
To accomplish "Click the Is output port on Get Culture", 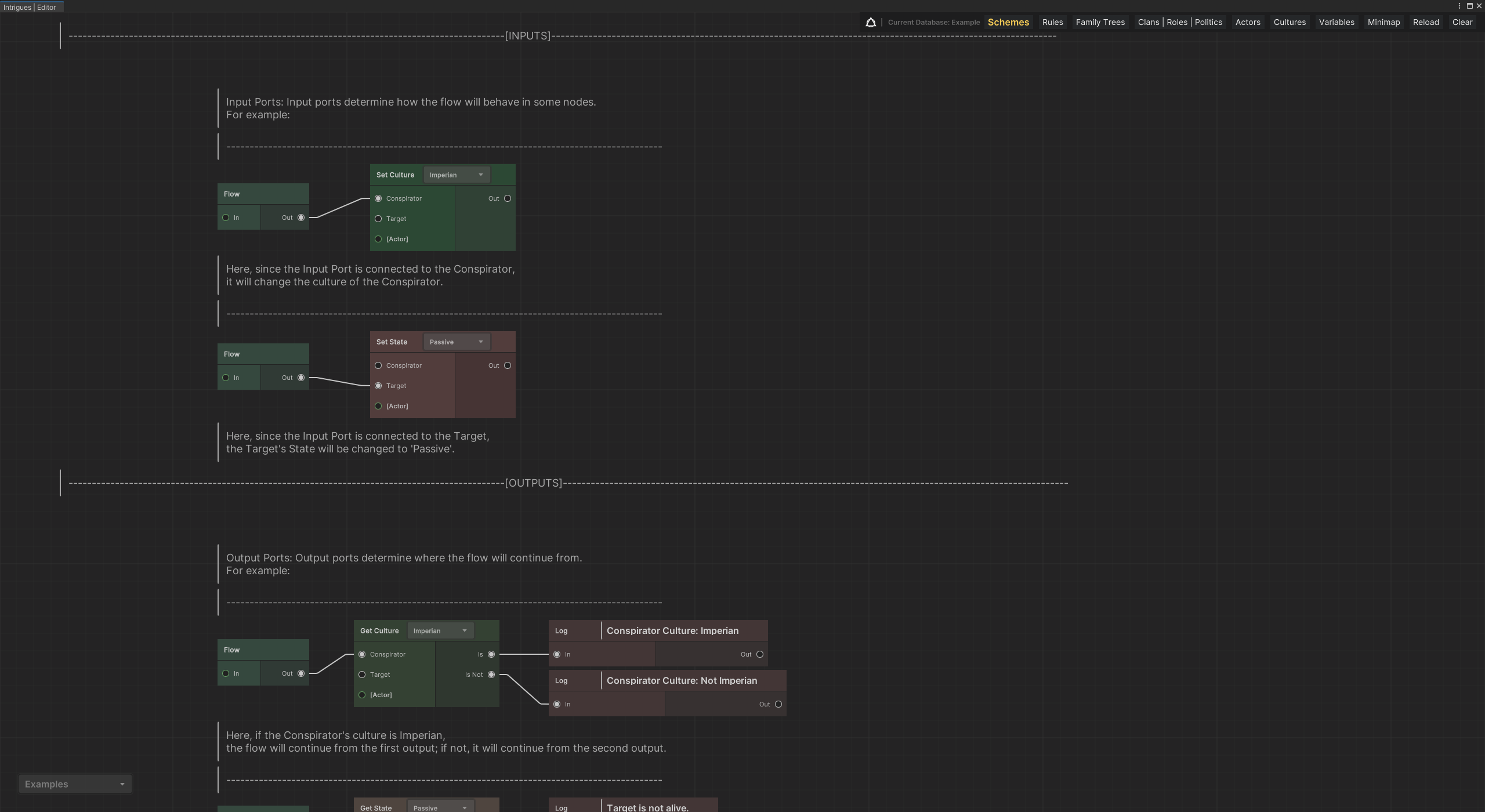I will pos(491,654).
